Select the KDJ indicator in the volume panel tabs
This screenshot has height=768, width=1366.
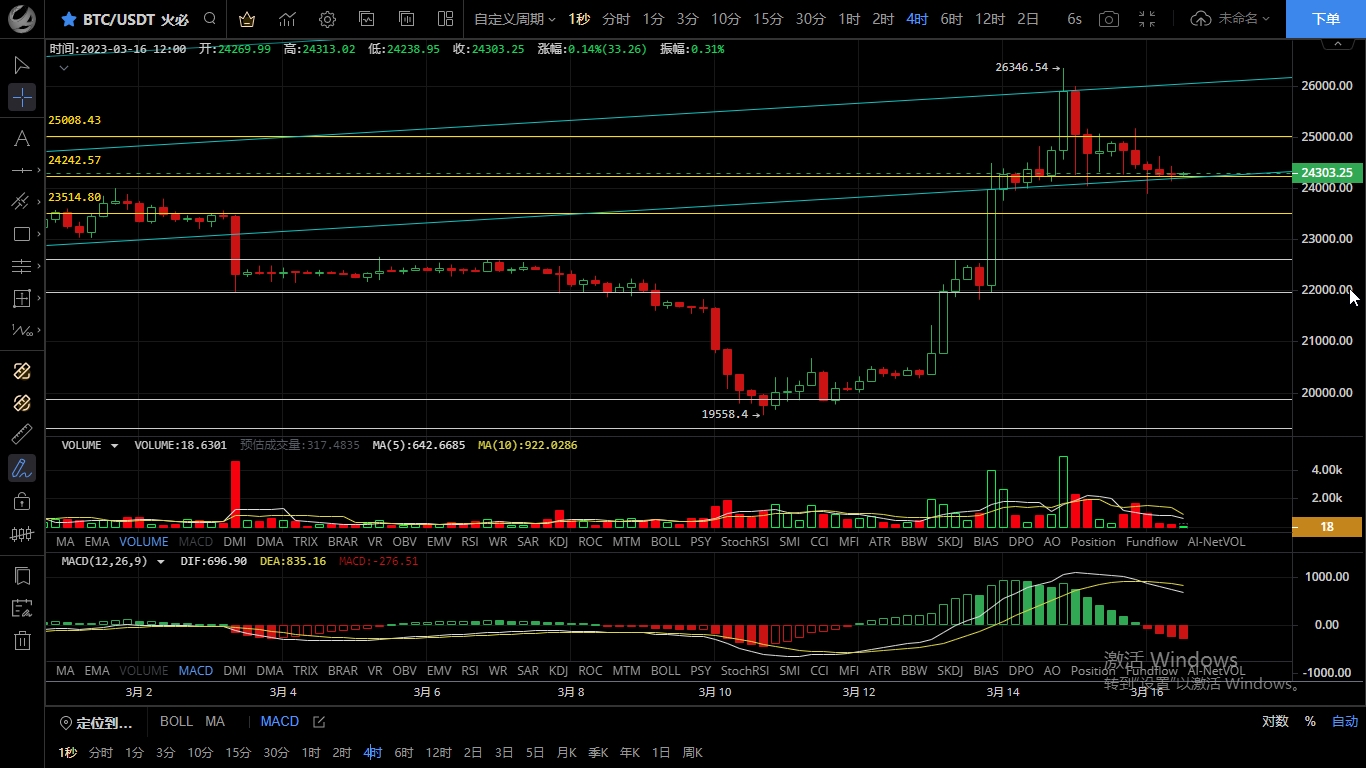tap(558, 542)
